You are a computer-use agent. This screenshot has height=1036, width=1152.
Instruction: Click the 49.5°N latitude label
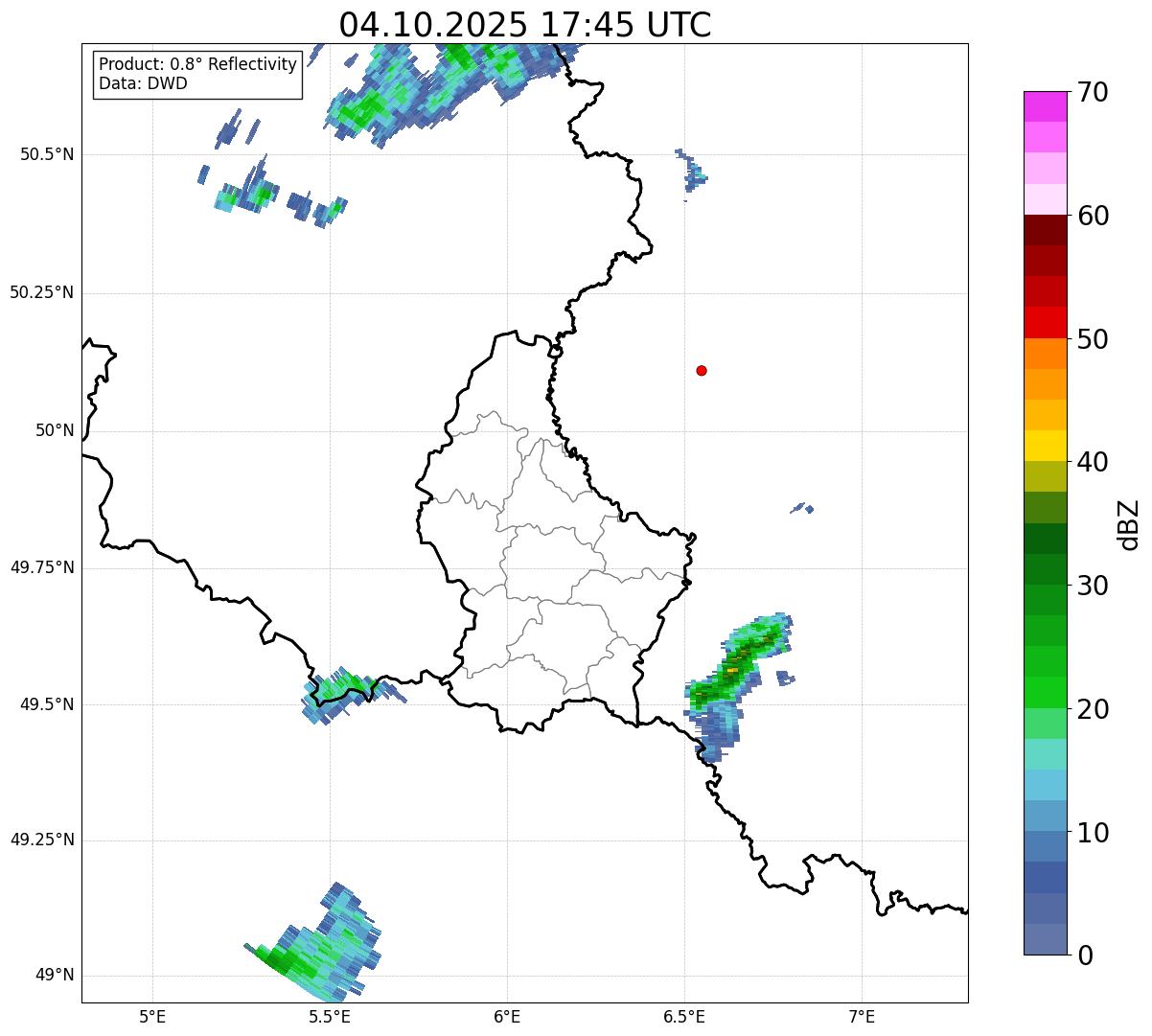pyautogui.click(x=47, y=704)
